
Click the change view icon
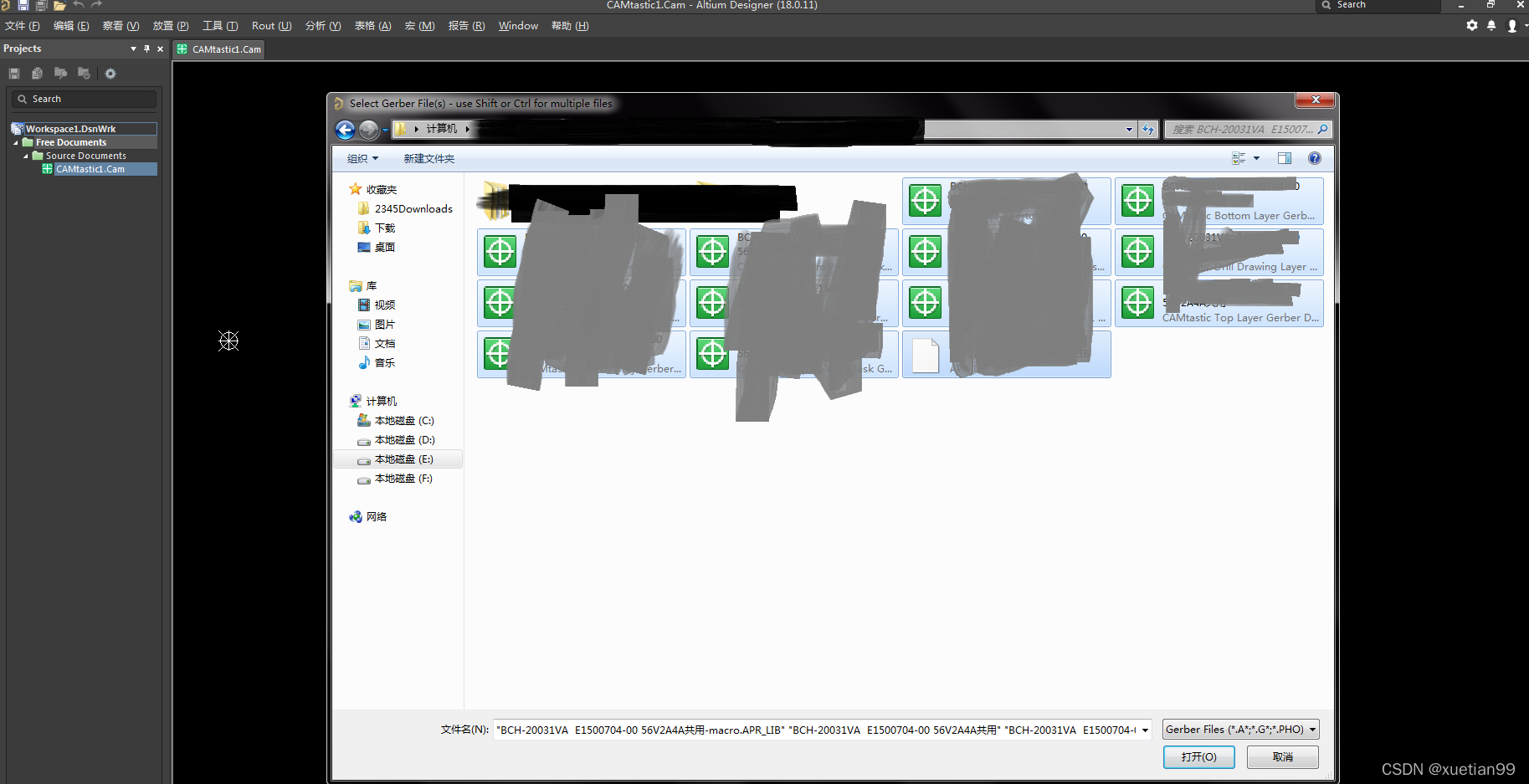(1239, 158)
